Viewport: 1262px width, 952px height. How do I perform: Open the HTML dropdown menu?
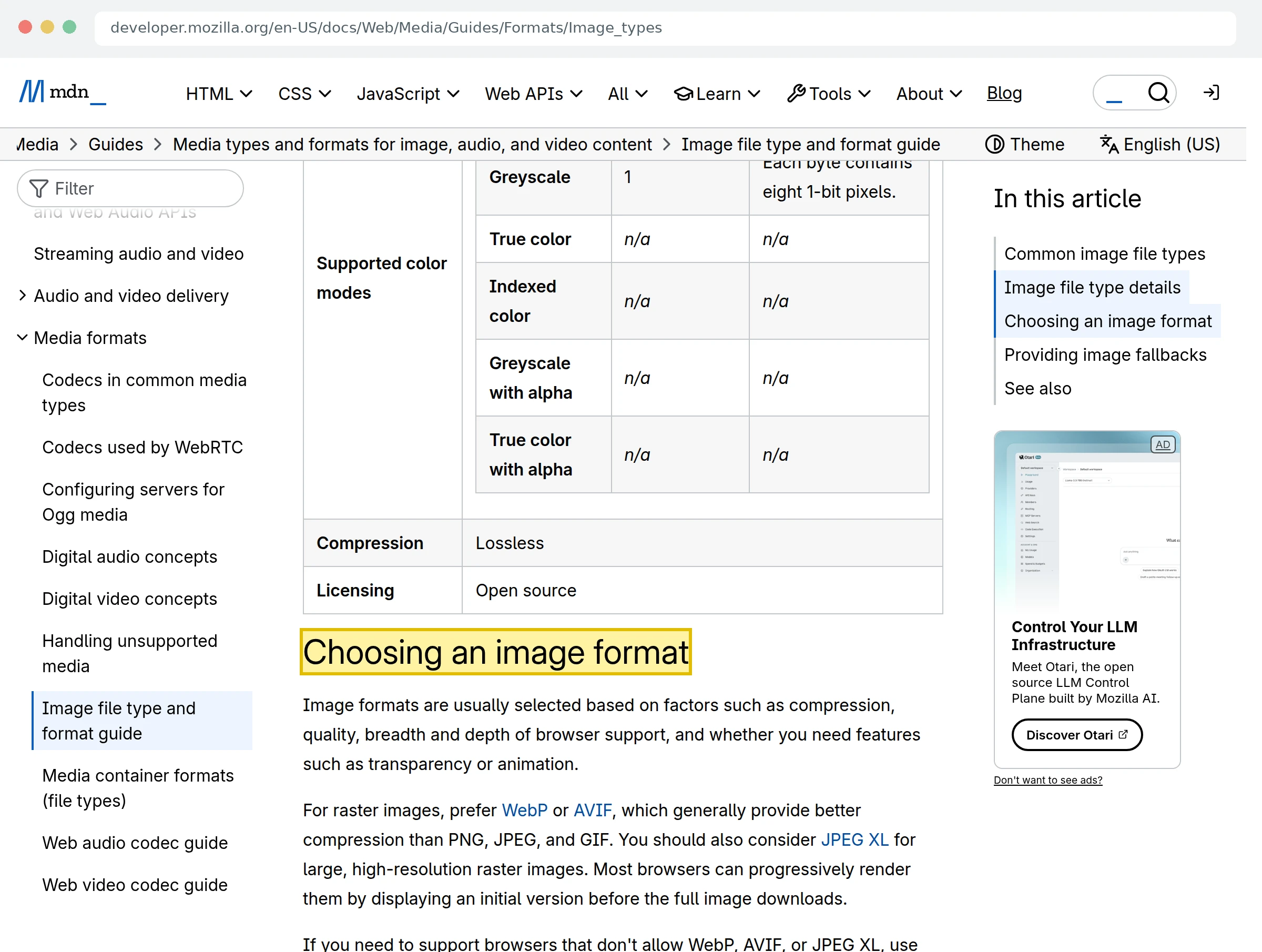tap(219, 94)
